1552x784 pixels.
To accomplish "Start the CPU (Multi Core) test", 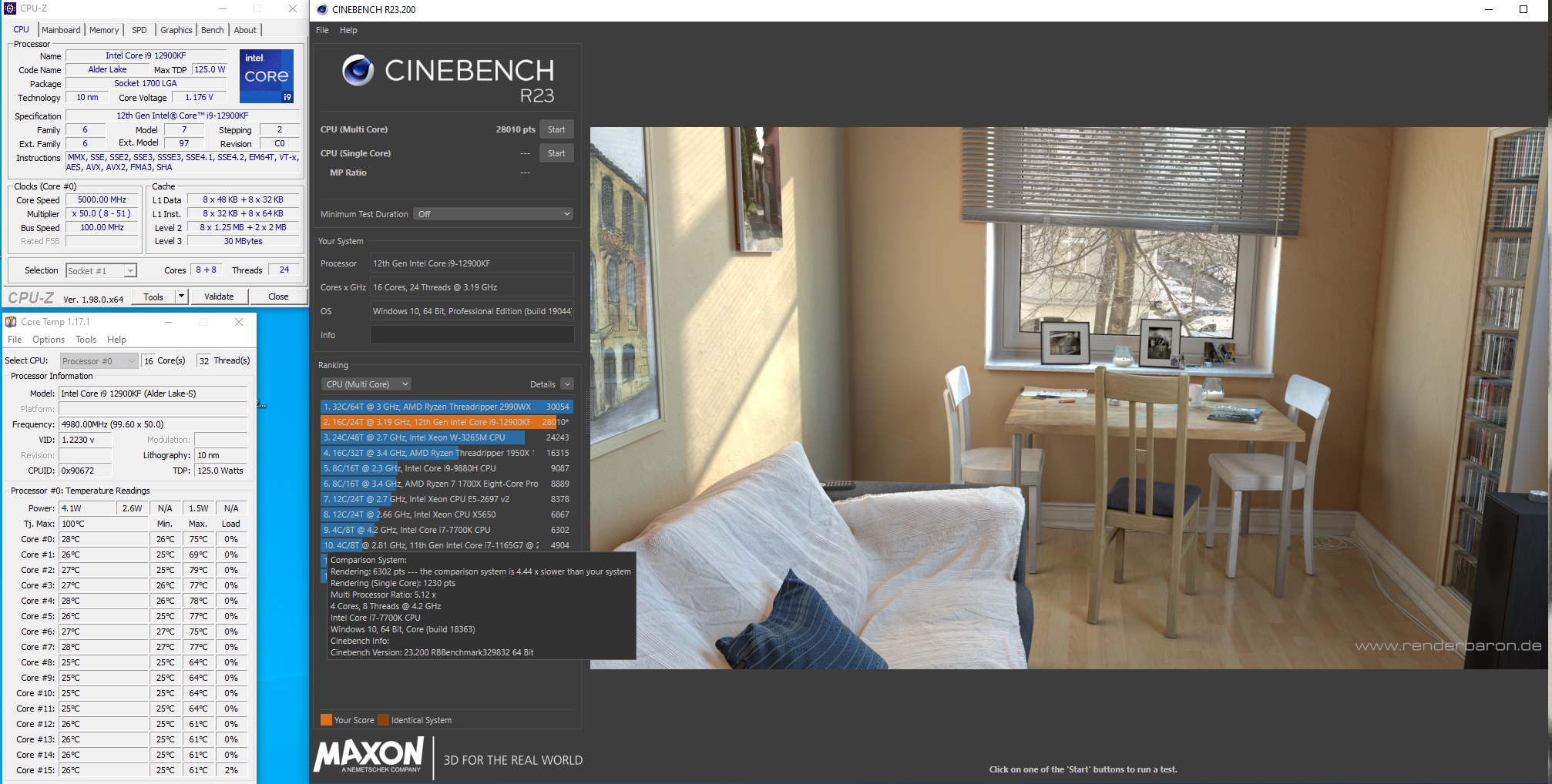I will pyautogui.click(x=556, y=129).
